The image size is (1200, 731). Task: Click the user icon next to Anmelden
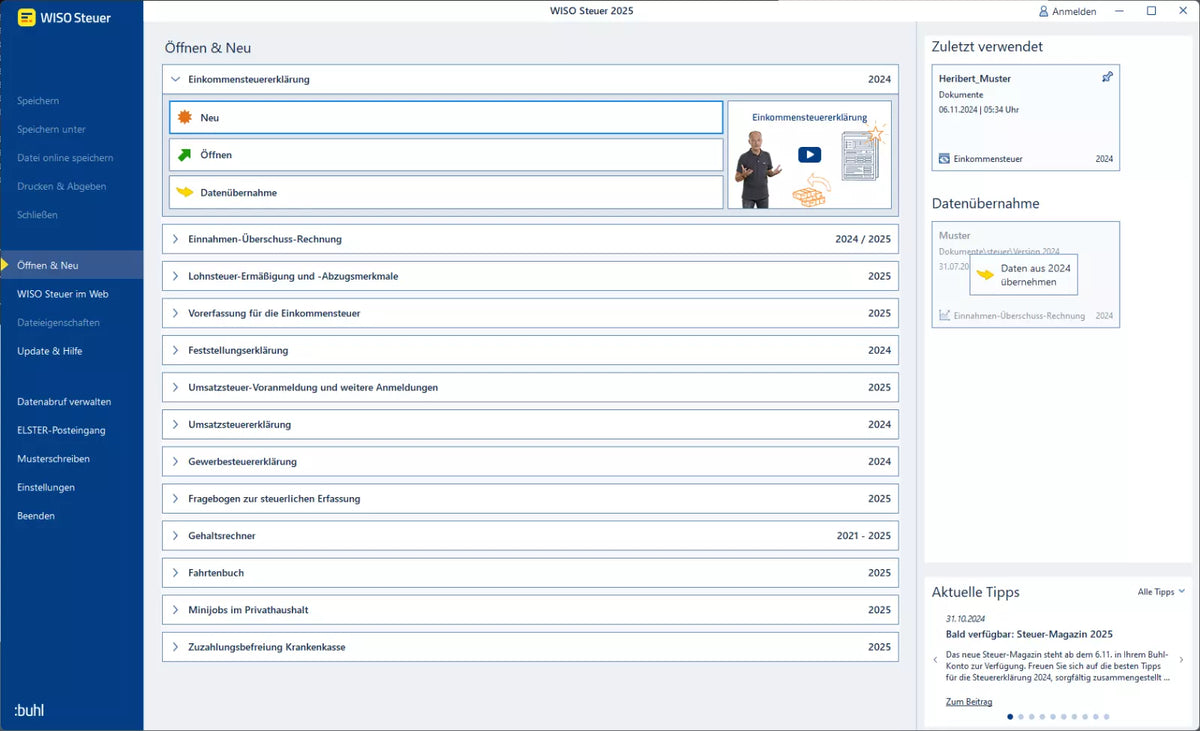1044,11
